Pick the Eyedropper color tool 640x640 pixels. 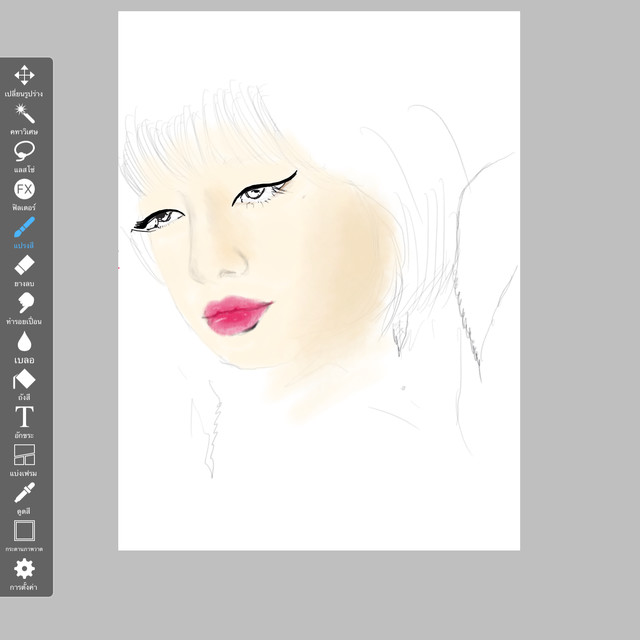25,493
